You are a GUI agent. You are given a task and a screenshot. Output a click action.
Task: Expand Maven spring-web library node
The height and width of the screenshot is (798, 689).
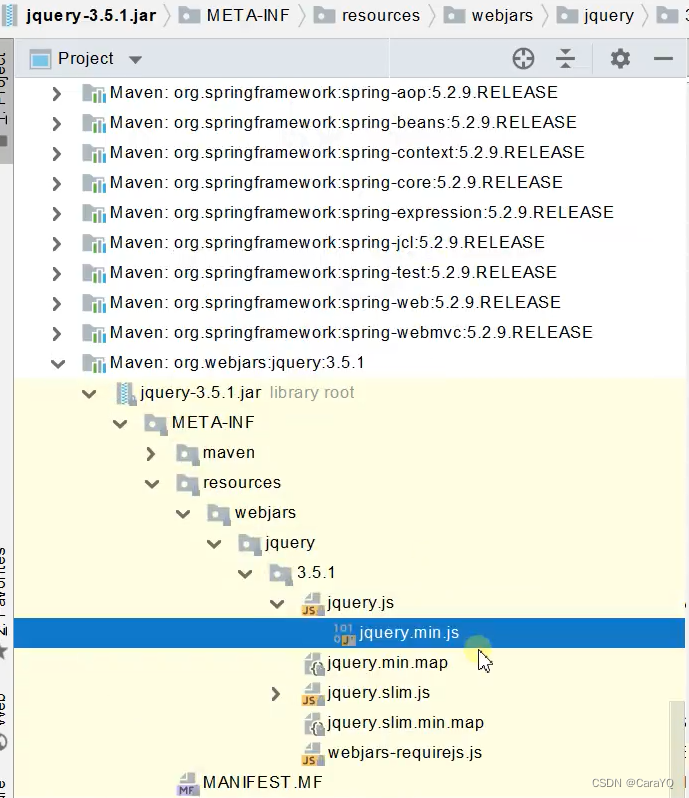56,303
